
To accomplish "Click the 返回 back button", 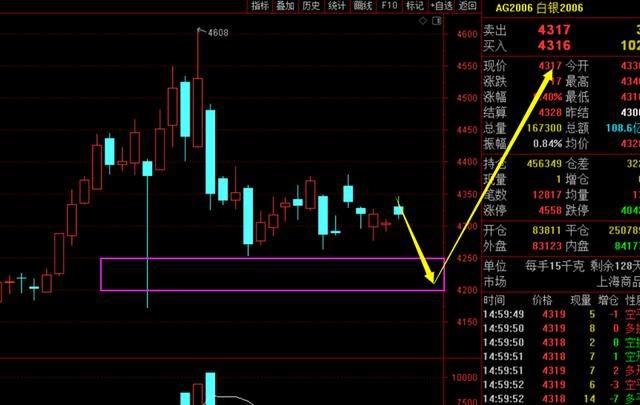I will (x=467, y=6).
